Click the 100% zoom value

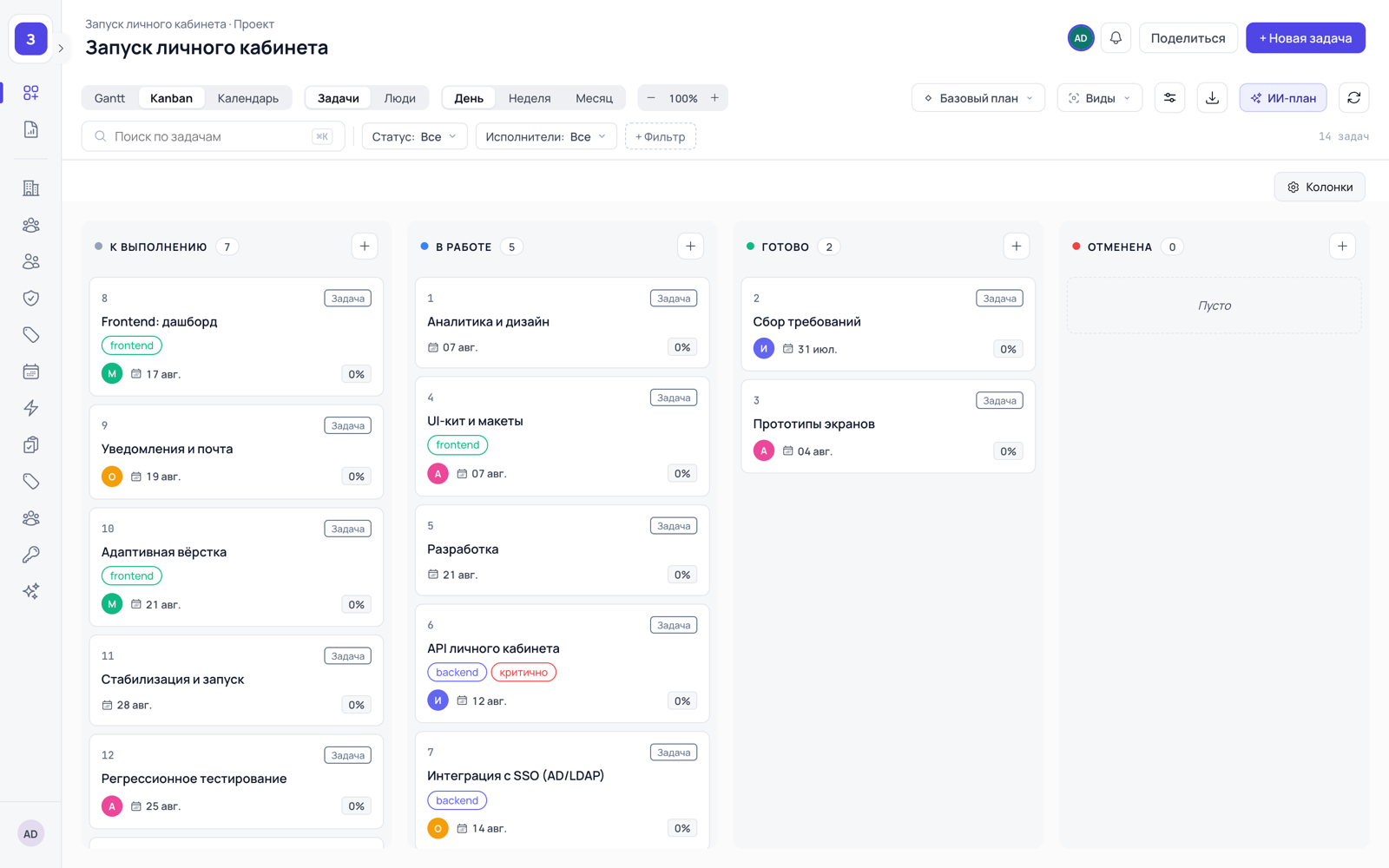pyautogui.click(x=683, y=98)
